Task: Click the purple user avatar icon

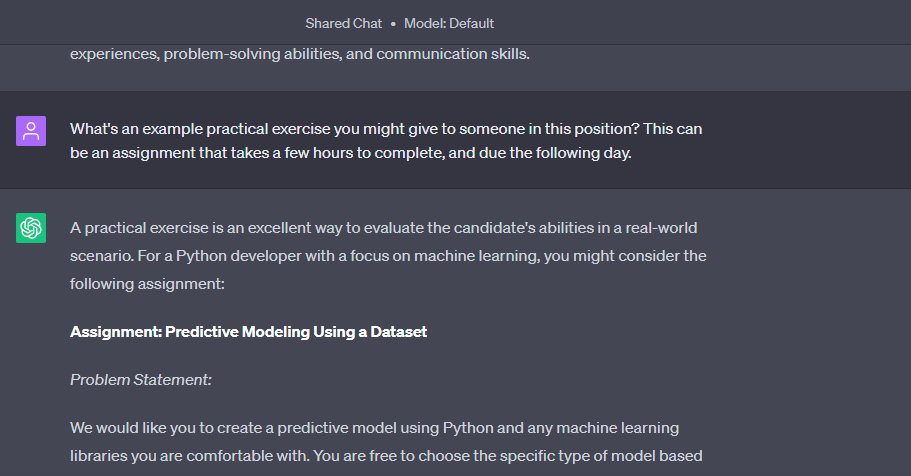Action: pos(31,131)
